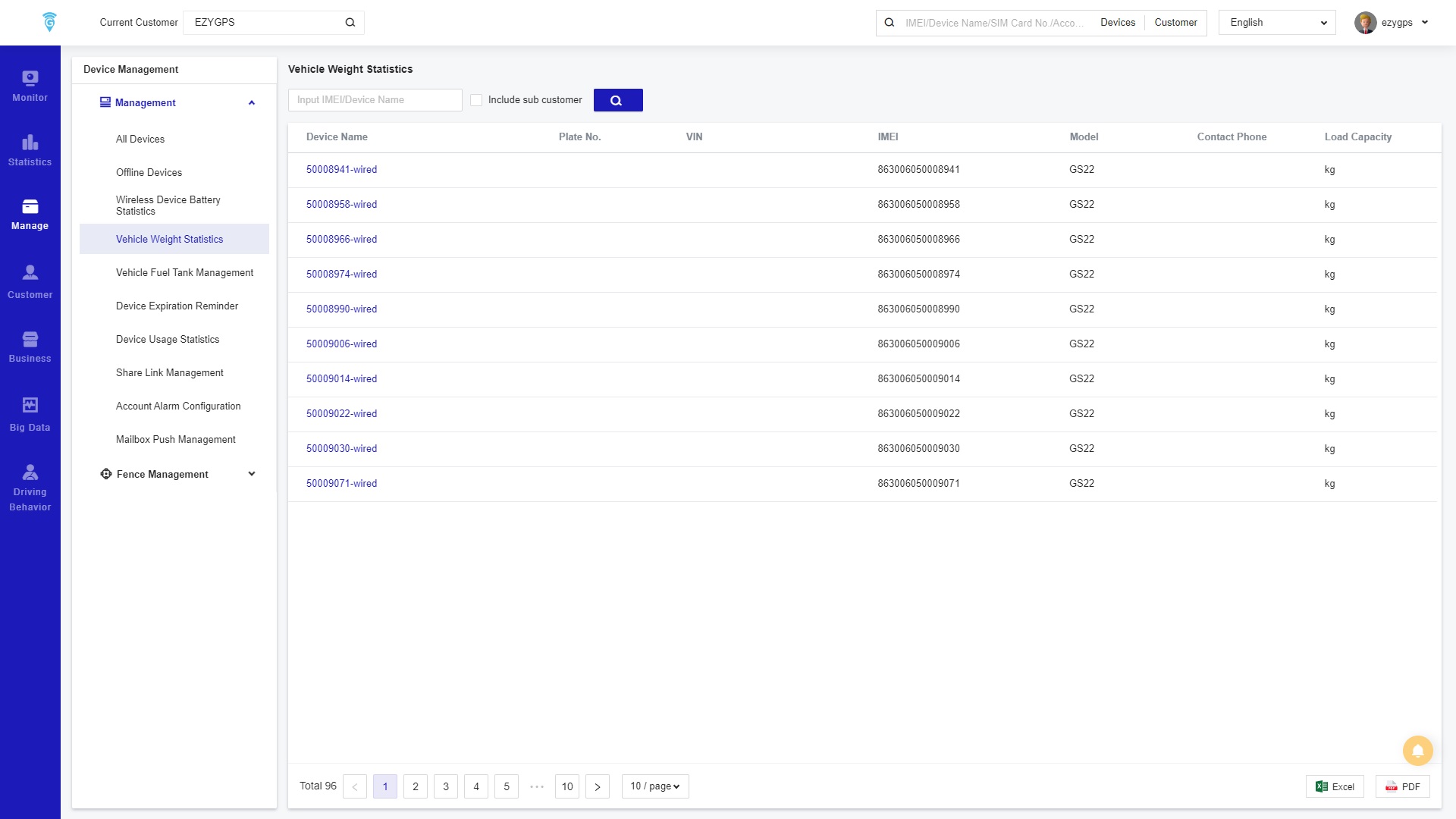Viewport: 1456px width, 819px height.
Task: Open device link 50008966-wired
Action: pos(341,239)
